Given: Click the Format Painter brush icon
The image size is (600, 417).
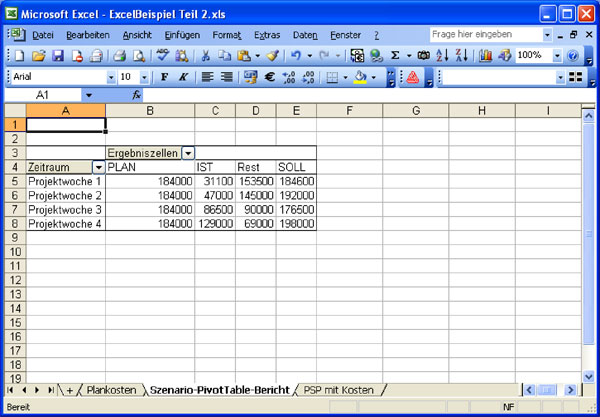Looking at the screenshot, I should (x=272, y=56).
